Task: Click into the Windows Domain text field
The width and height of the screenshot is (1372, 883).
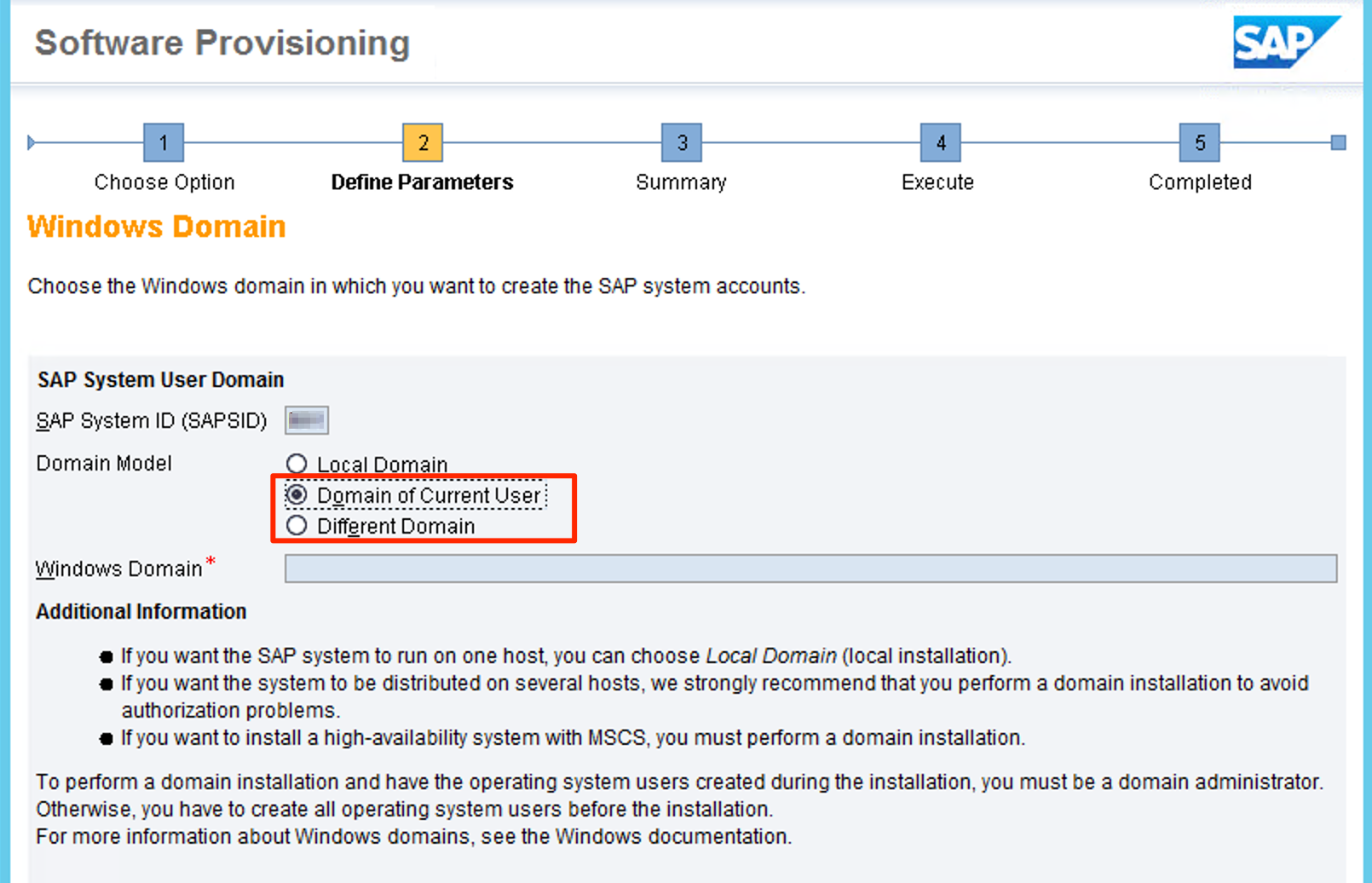Action: pos(810,568)
